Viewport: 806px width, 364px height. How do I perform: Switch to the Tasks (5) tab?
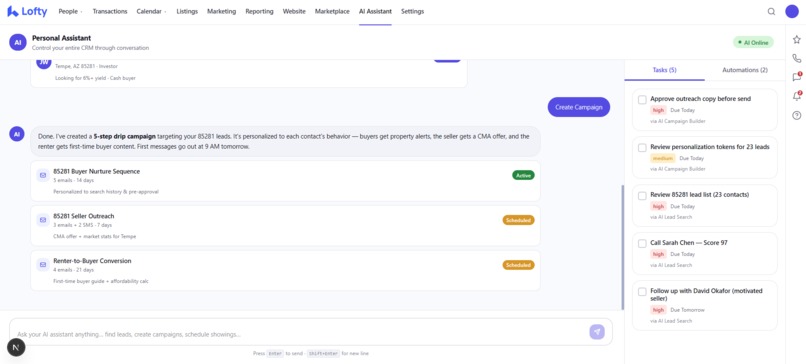click(665, 70)
